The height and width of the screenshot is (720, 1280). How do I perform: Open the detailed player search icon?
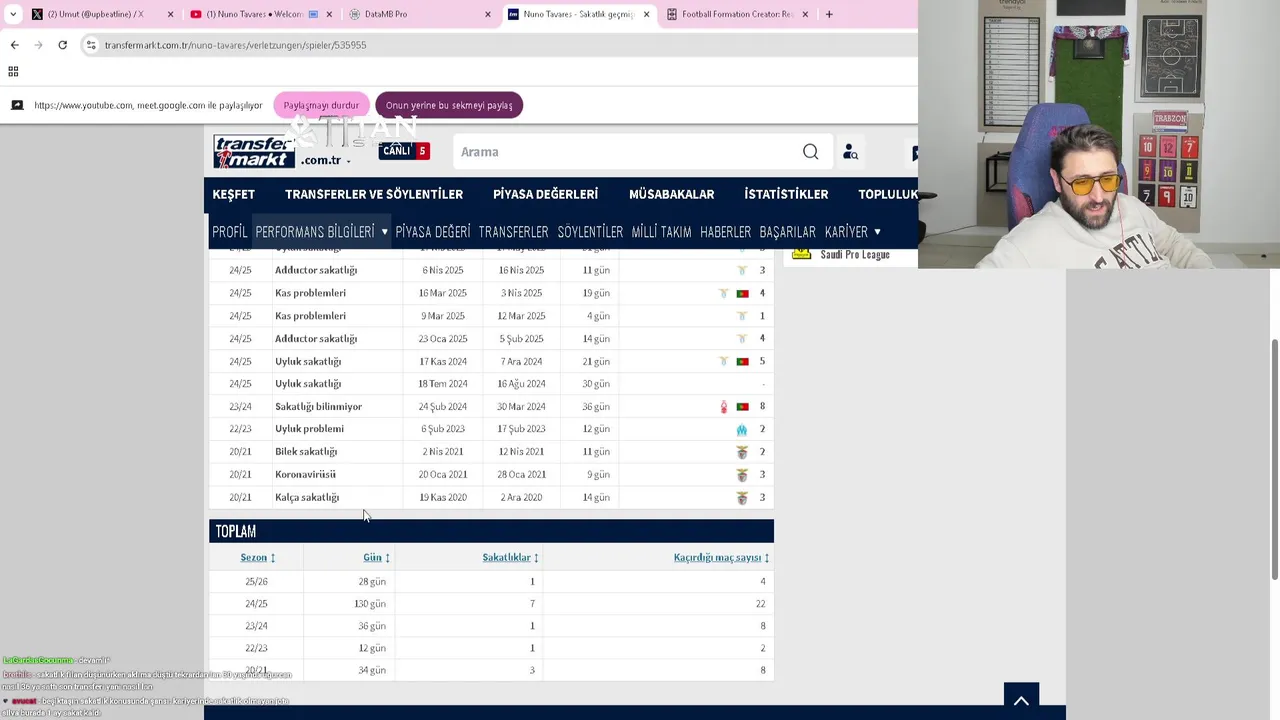point(850,152)
